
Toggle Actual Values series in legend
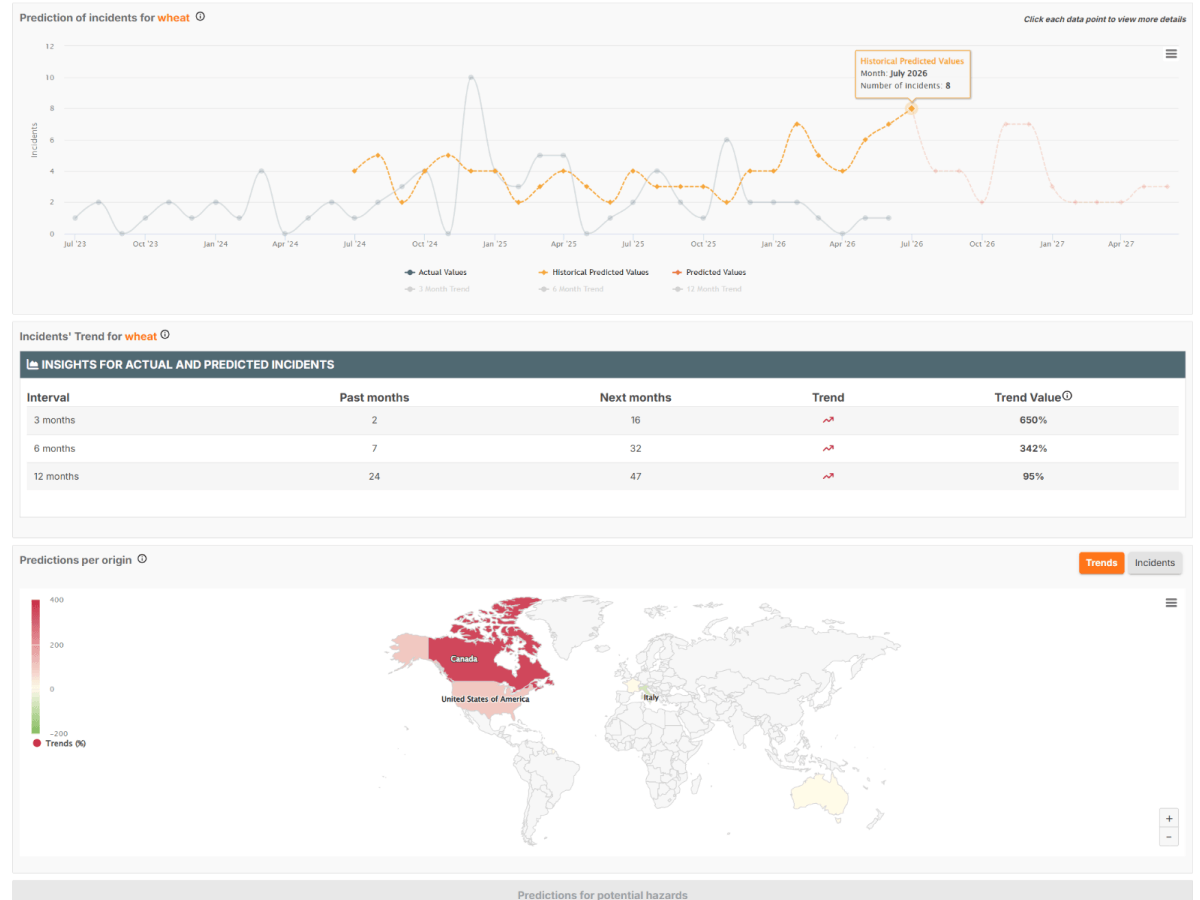[x=436, y=272]
